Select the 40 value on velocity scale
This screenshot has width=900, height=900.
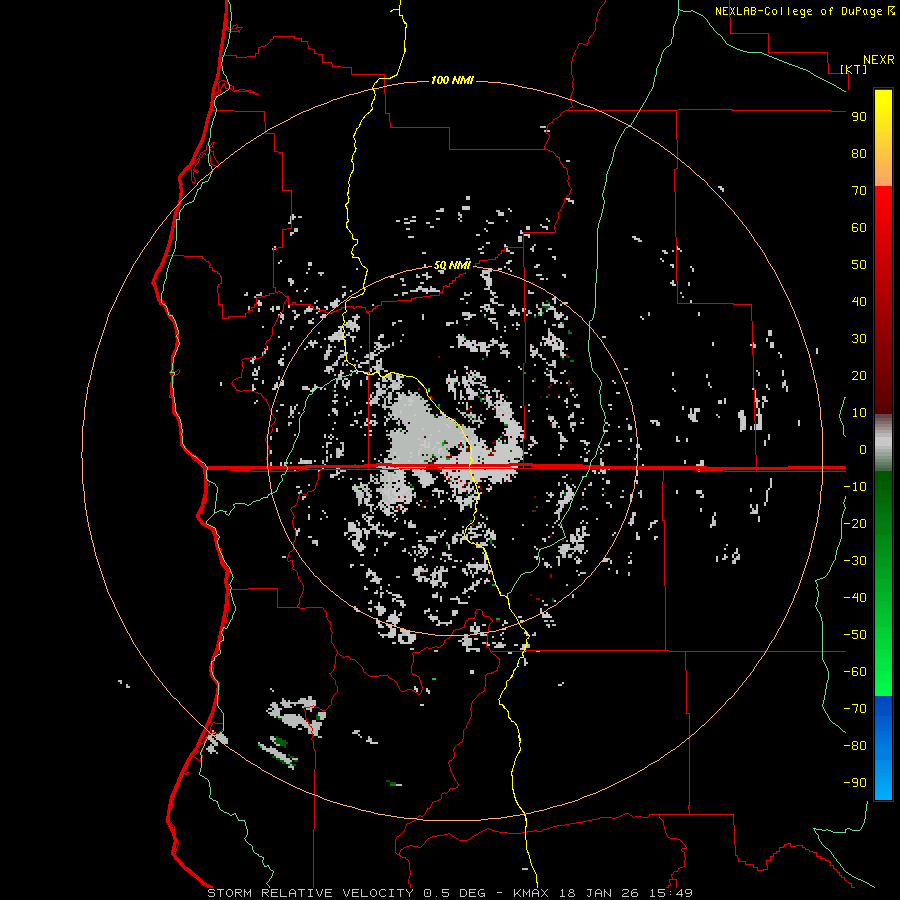pos(859,301)
